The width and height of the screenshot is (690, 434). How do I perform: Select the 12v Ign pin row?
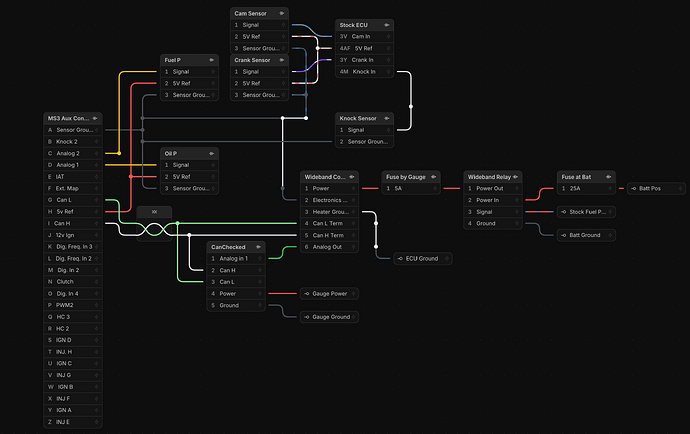[x=73, y=235]
